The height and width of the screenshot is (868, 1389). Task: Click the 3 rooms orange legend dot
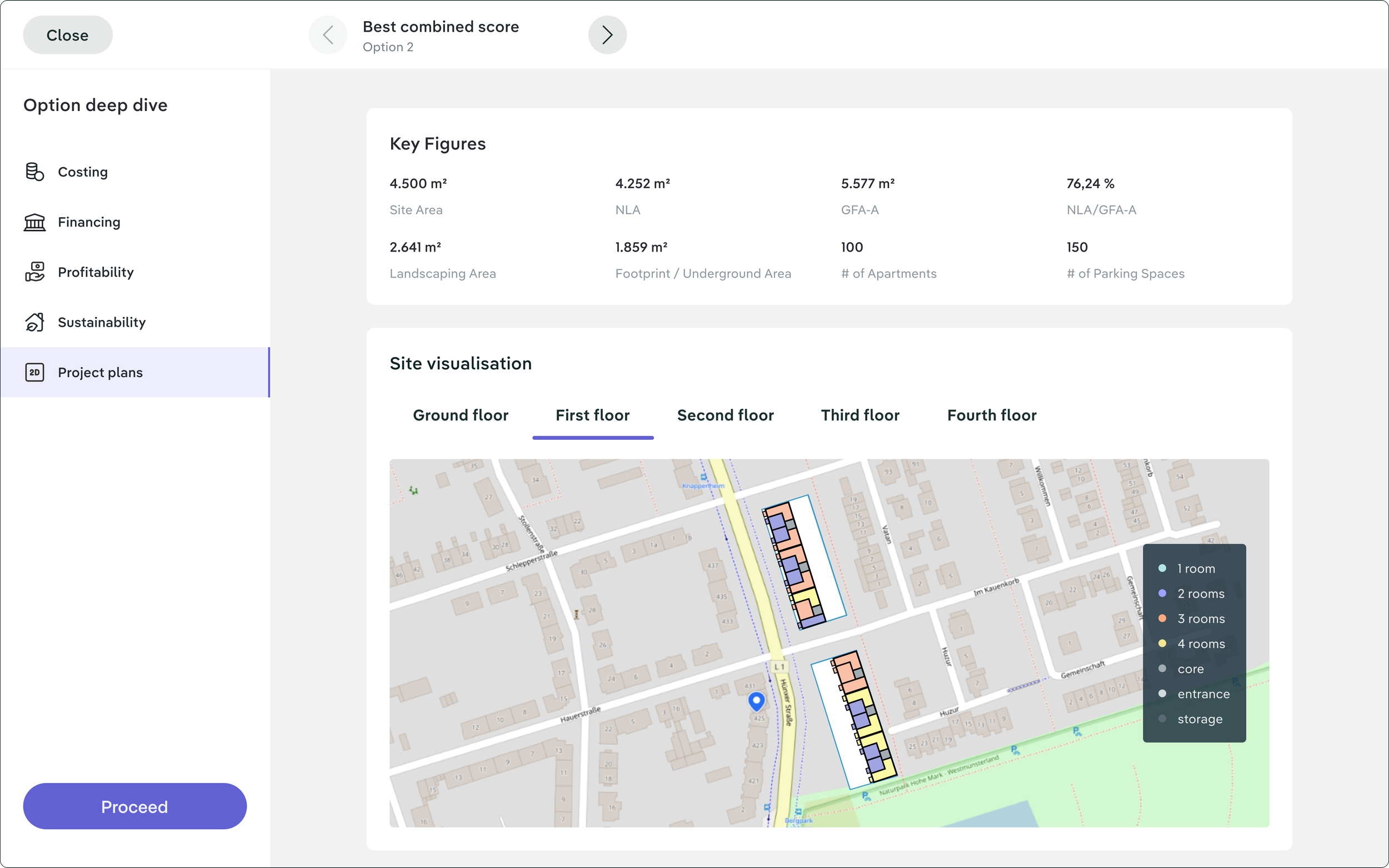pos(1162,618)
